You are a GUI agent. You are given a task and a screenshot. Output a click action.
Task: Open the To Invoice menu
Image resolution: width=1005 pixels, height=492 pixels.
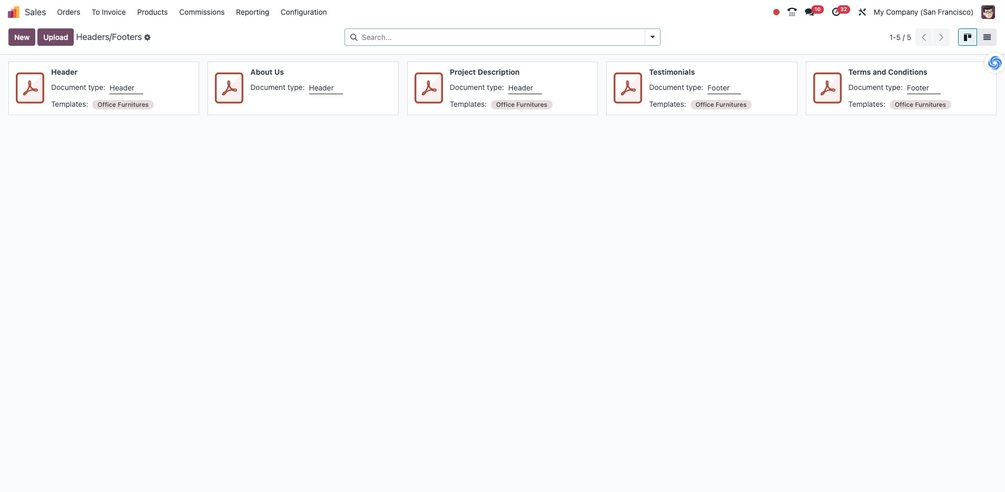tap(108, 12)
